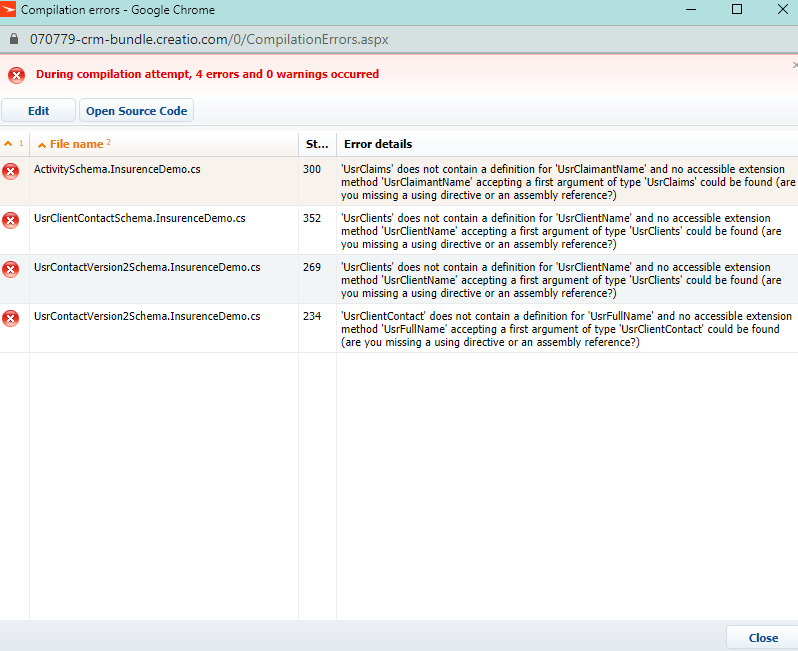Click the Creatio logo in title bar

[x=8, y=10]
